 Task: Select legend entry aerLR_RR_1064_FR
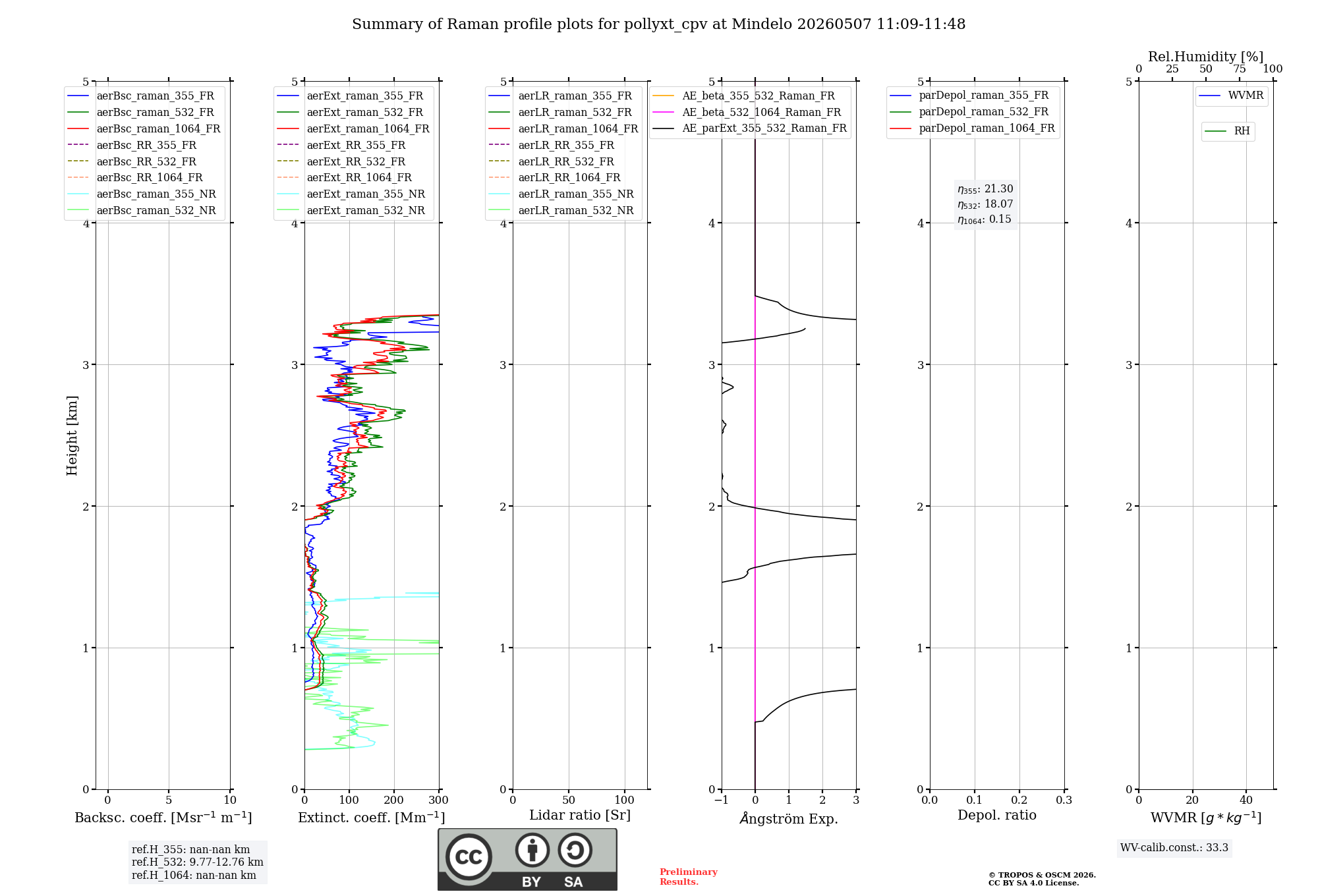click(x=555, y=178)
